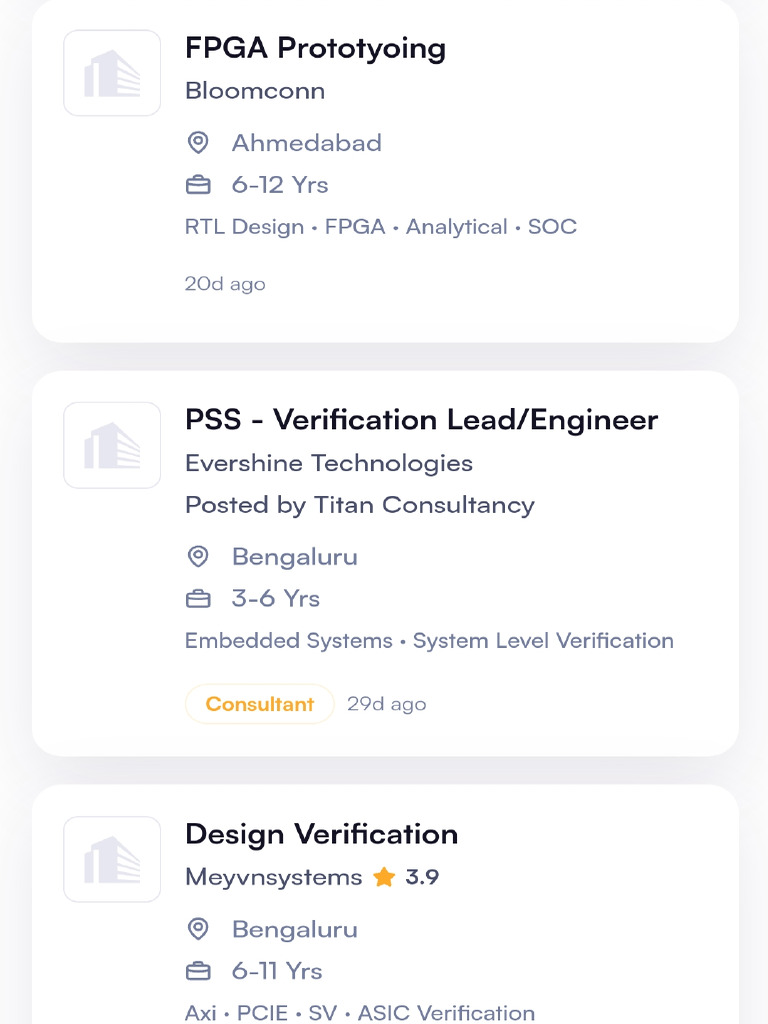Open the PSS - Verification Lead/Engineer job

[421, 420]
